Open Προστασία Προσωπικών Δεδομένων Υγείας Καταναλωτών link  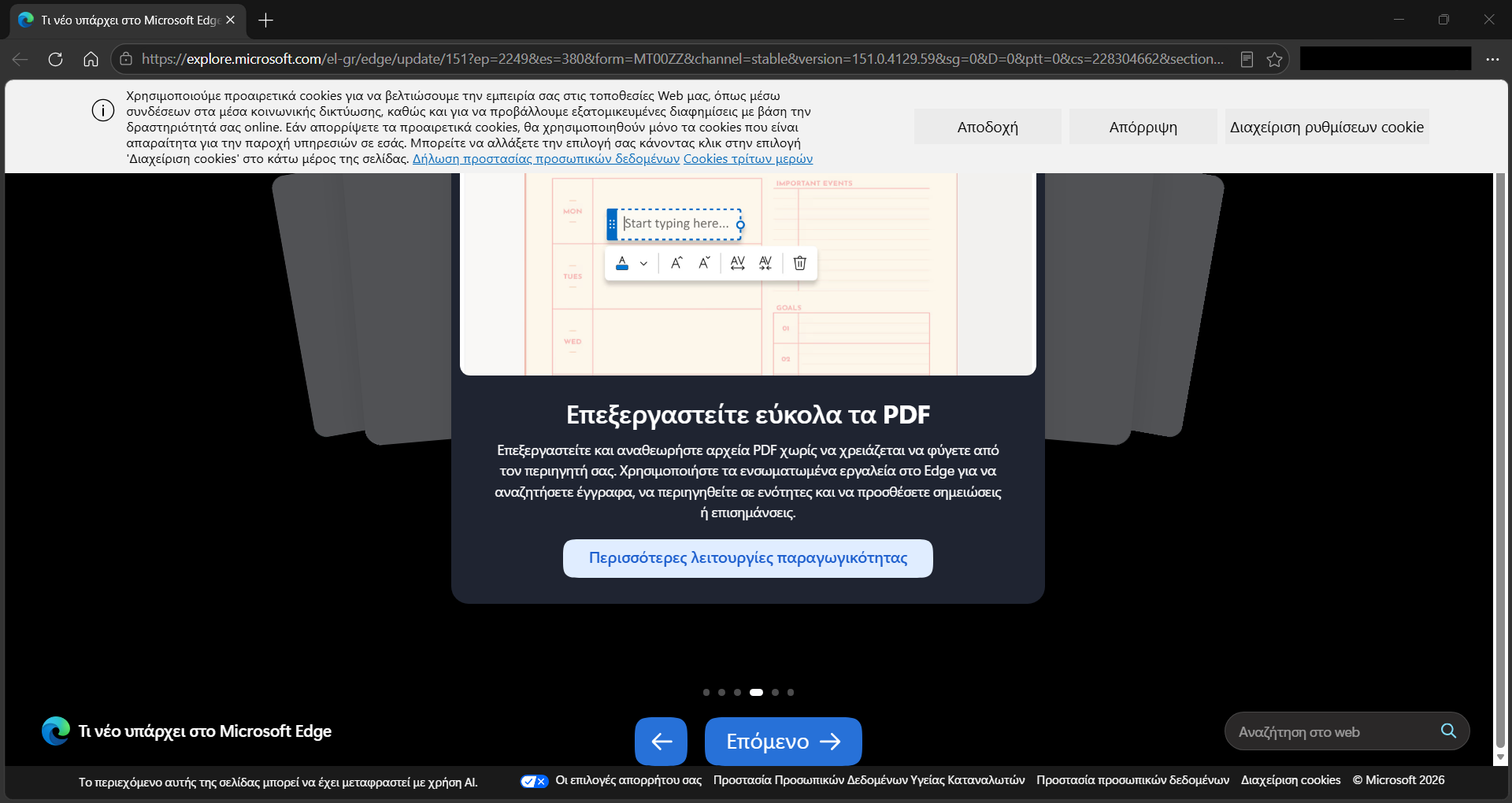(x=869, y=780)
